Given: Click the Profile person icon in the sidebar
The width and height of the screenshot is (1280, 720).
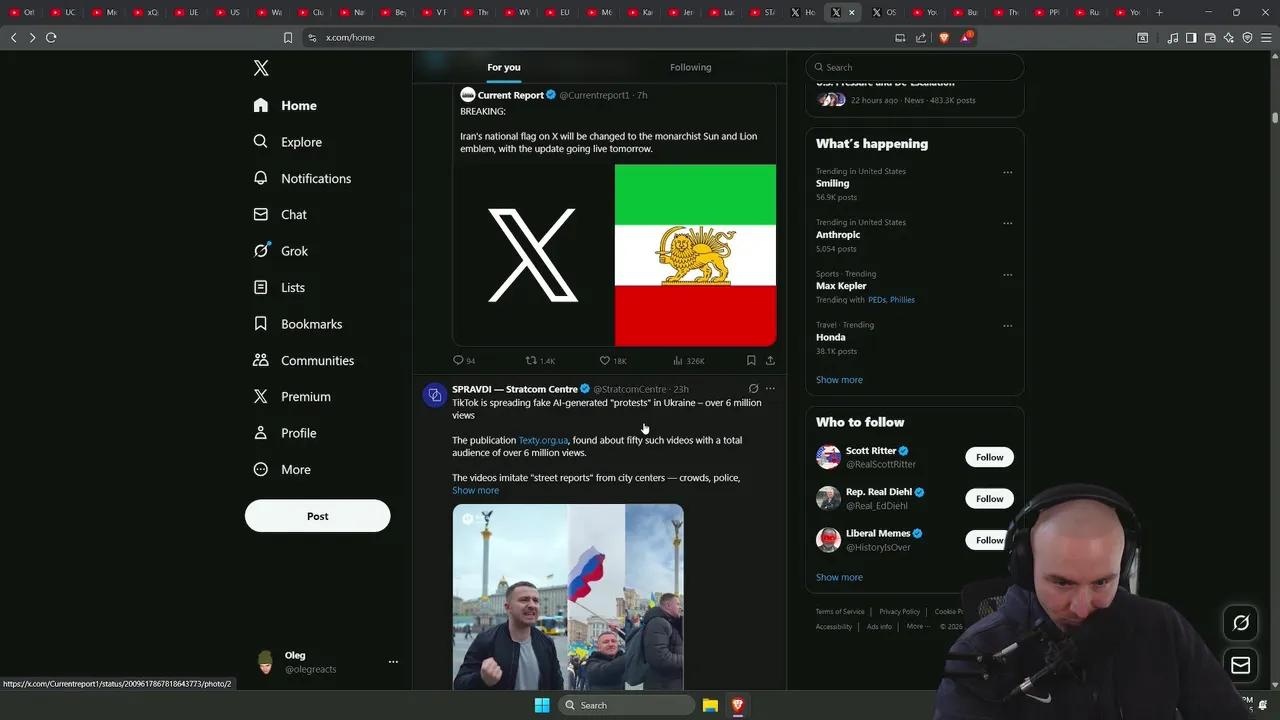Looking at the screenshot, I should 261,433.
